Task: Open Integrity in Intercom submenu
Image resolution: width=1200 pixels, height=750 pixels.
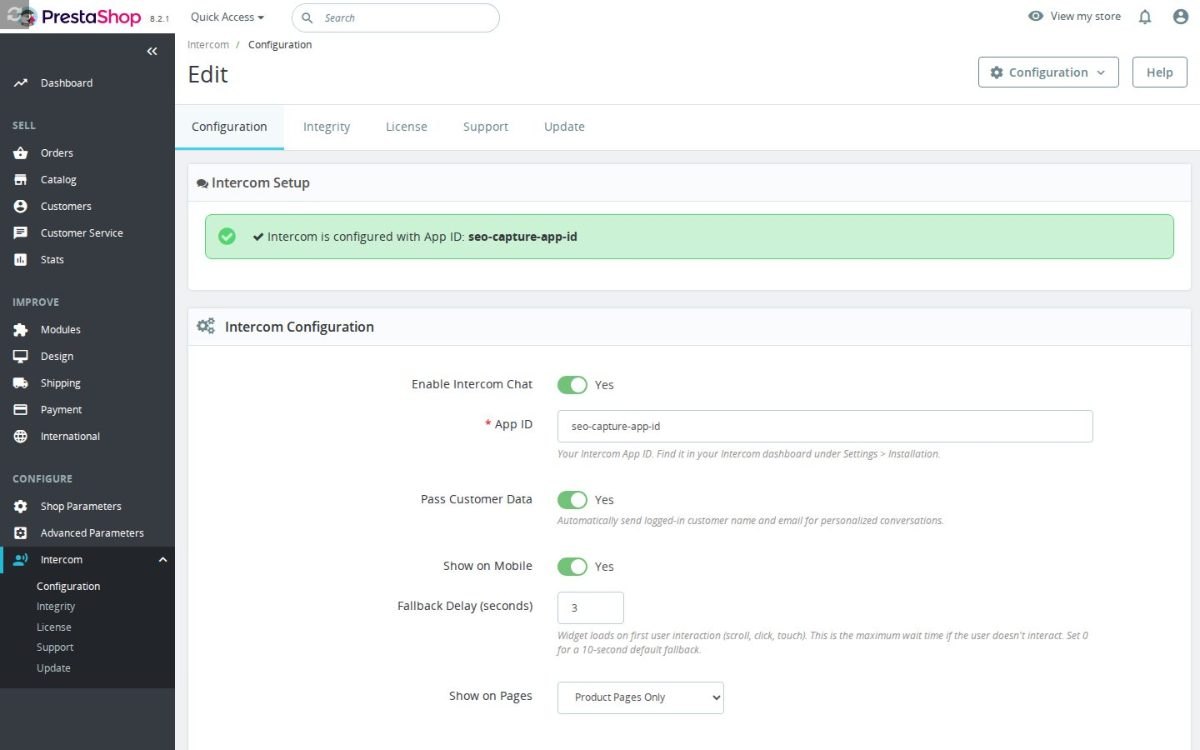Action: tap(56, 607)
